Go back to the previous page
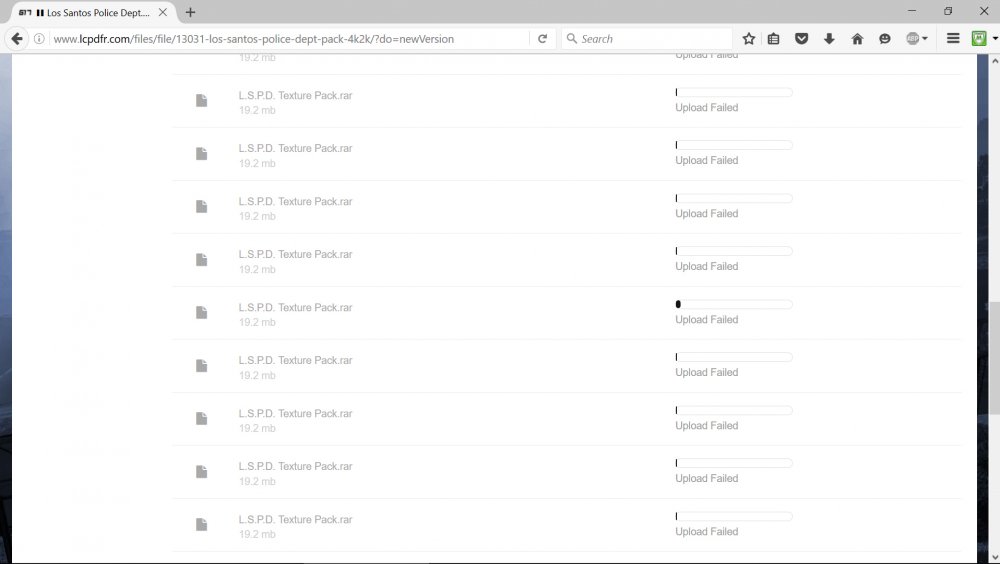 coord(17,39)
